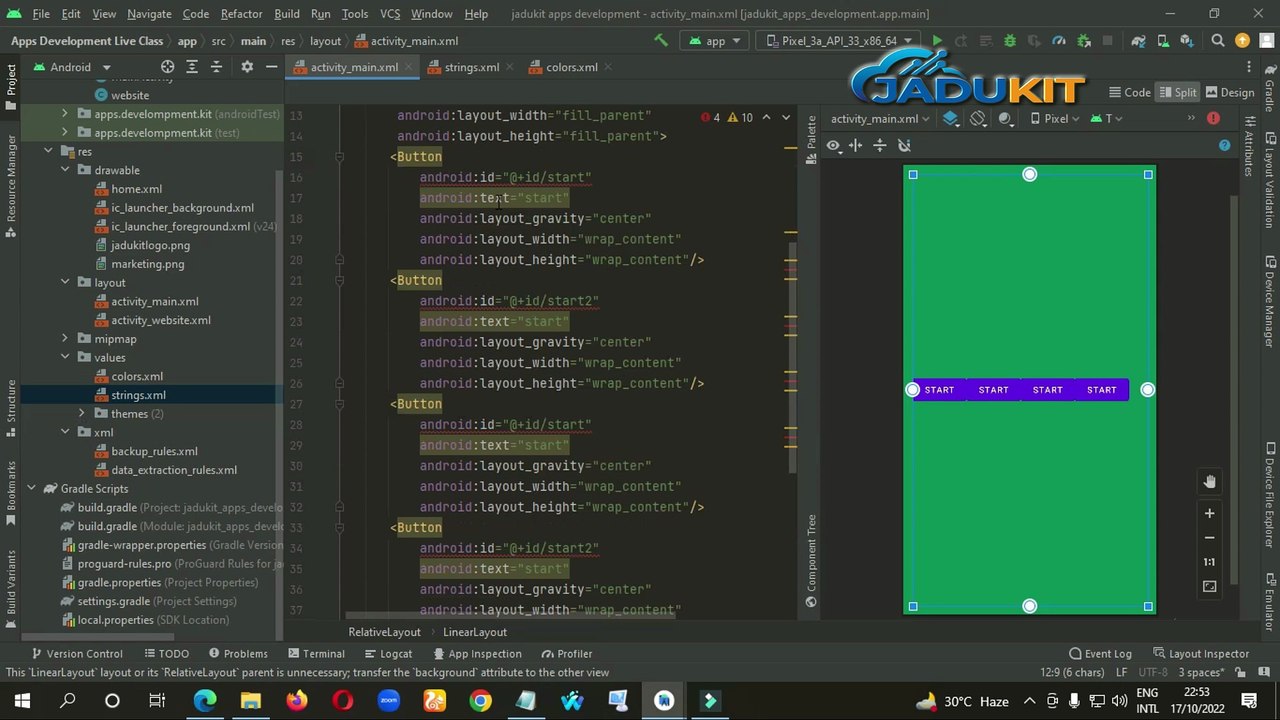Click Collapse All in the Project panel

(216, 67)
